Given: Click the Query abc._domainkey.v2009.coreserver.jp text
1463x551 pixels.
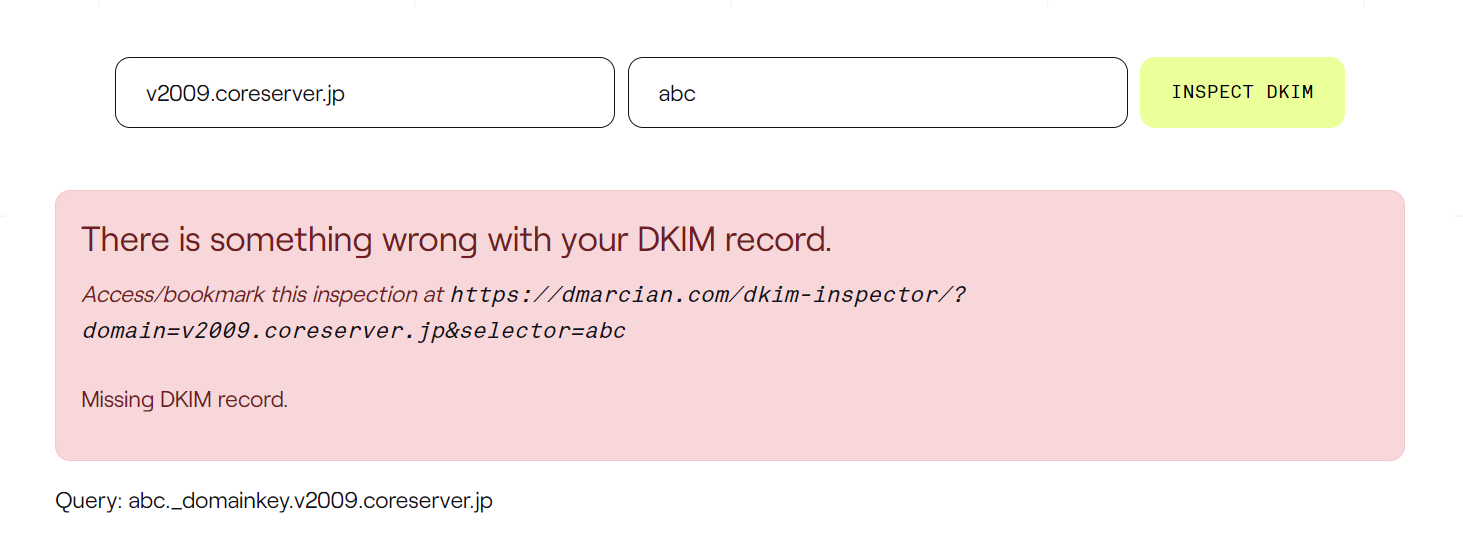Looking at the screenshot, I should point(274,500).
